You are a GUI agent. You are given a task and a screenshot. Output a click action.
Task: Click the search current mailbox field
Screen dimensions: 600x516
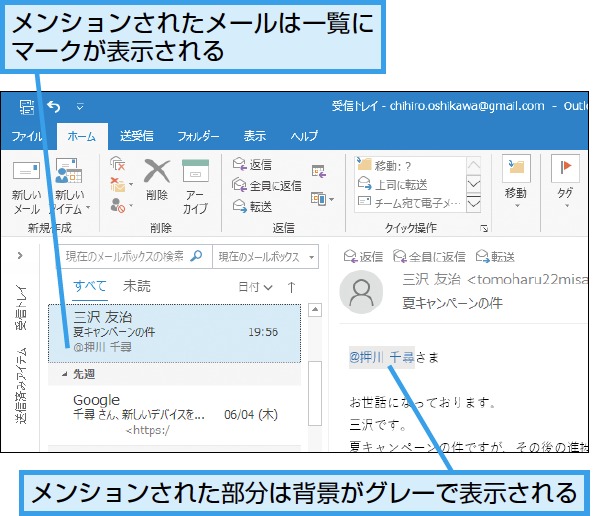[x=132, y=256]
